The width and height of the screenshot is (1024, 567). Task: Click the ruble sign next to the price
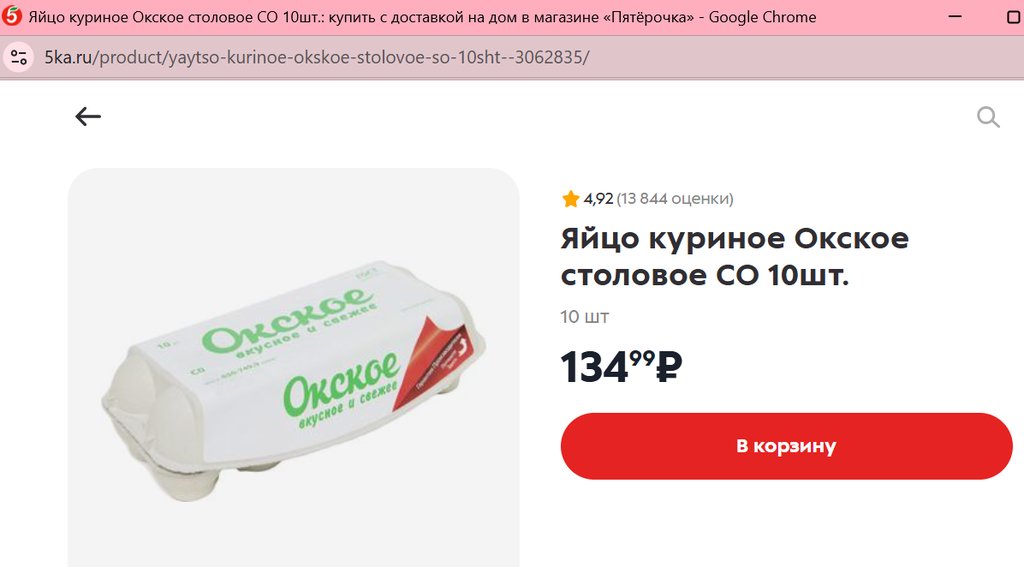click(668, 368)
